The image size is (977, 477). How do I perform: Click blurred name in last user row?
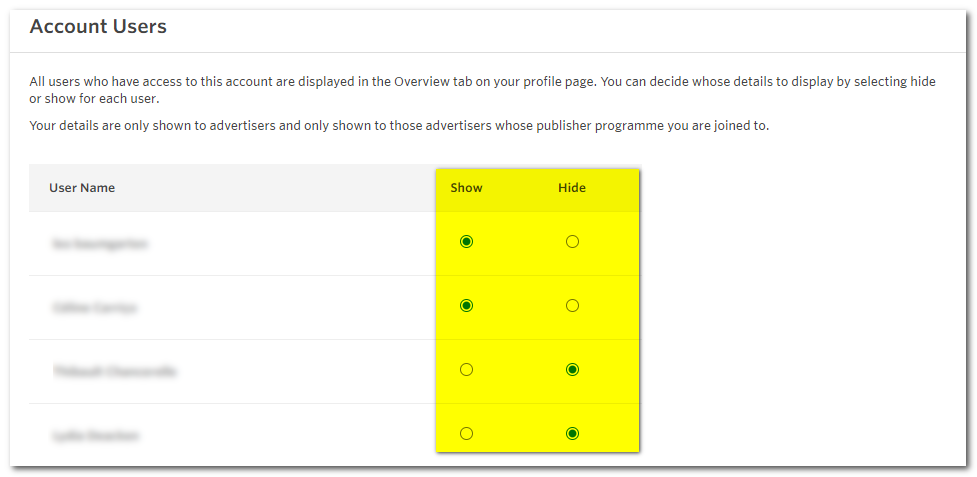click(x=96, y=435)
